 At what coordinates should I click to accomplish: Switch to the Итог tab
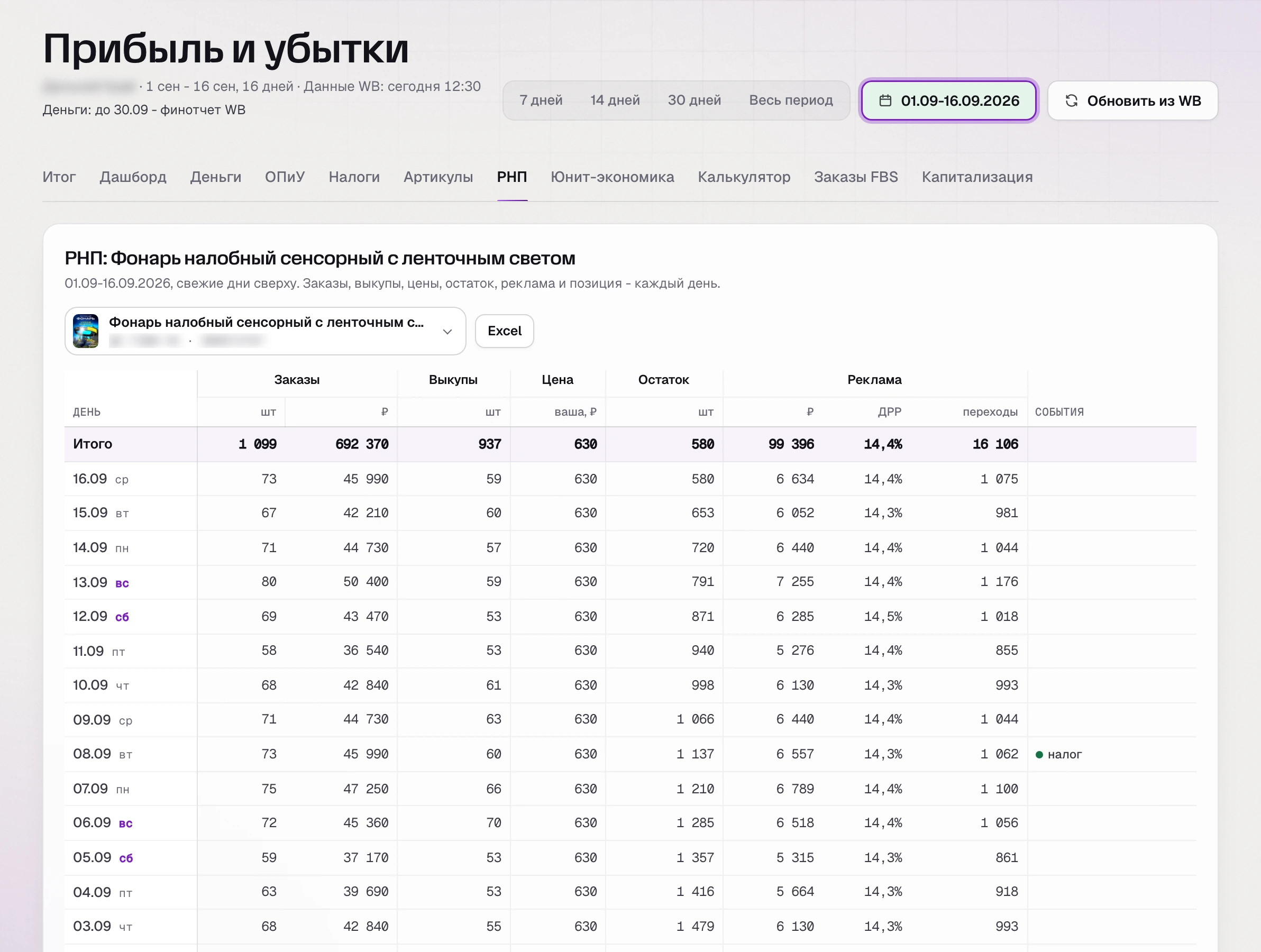pos(59,177)
